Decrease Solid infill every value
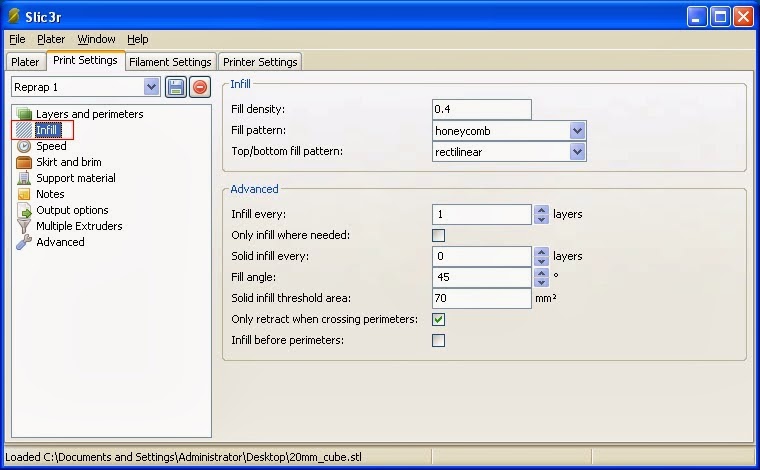The width and height of the screenshot is (760, 470). point(541,261)
